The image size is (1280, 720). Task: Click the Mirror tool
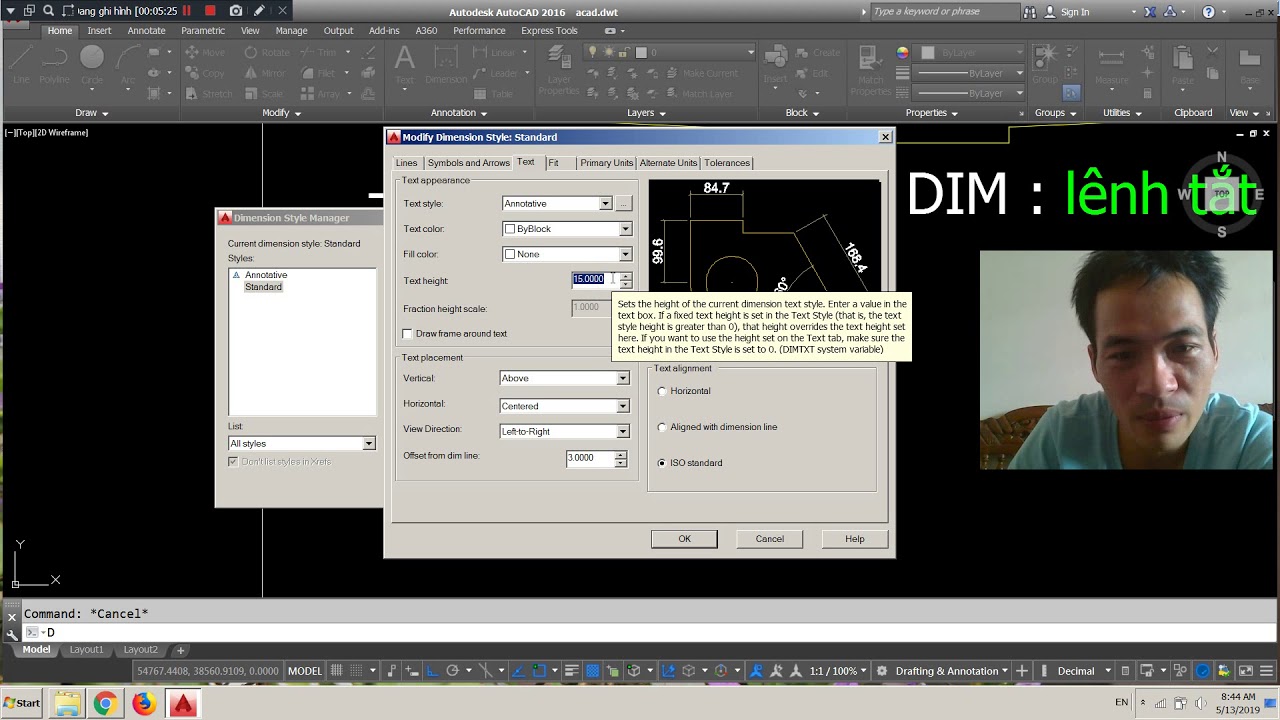coord(264,73)
